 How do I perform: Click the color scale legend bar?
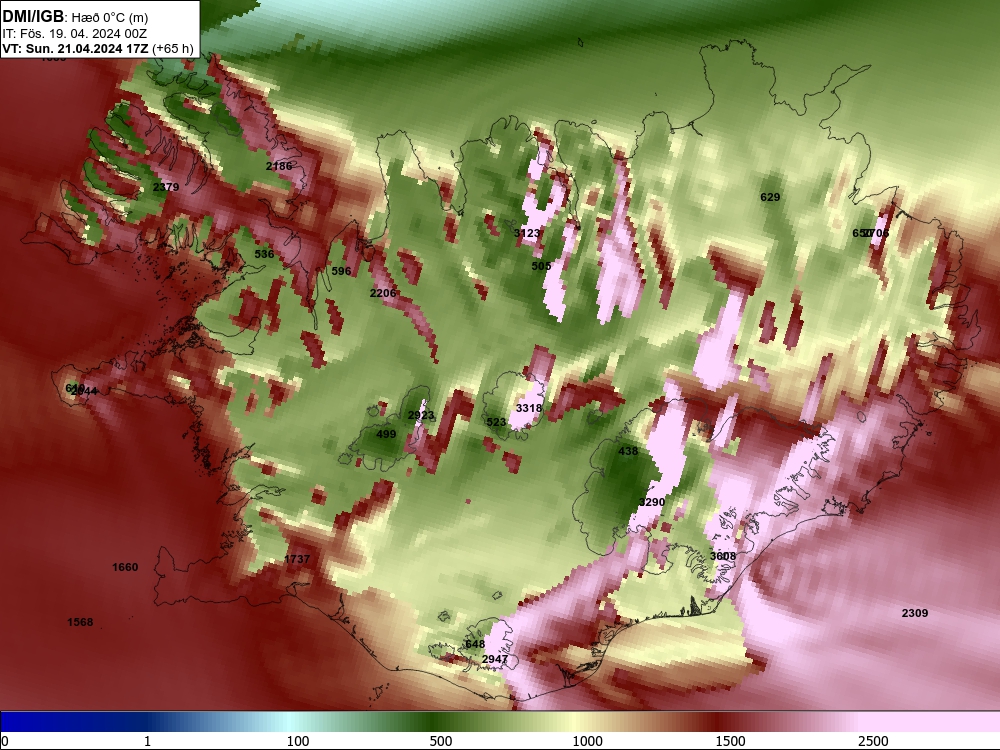tap(500, 721)
